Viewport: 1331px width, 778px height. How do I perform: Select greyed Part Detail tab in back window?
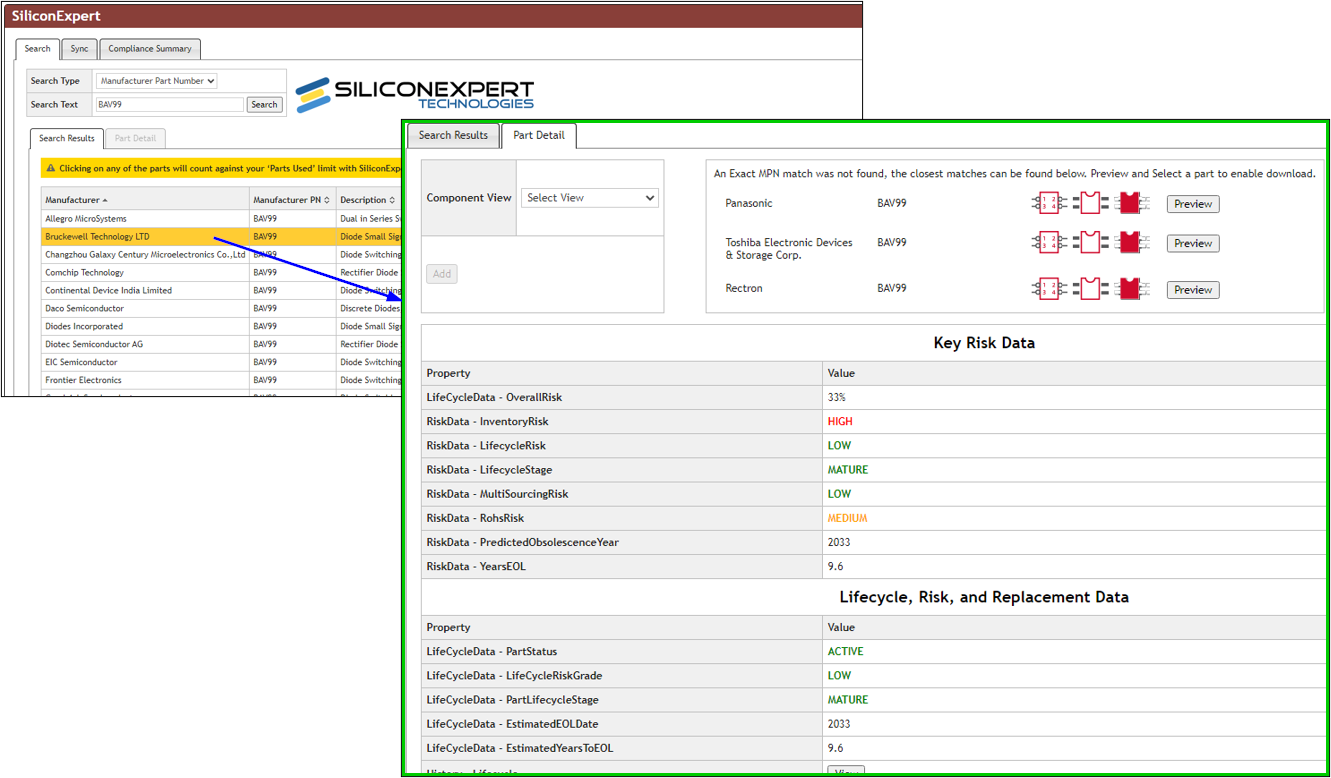(135, 139)
